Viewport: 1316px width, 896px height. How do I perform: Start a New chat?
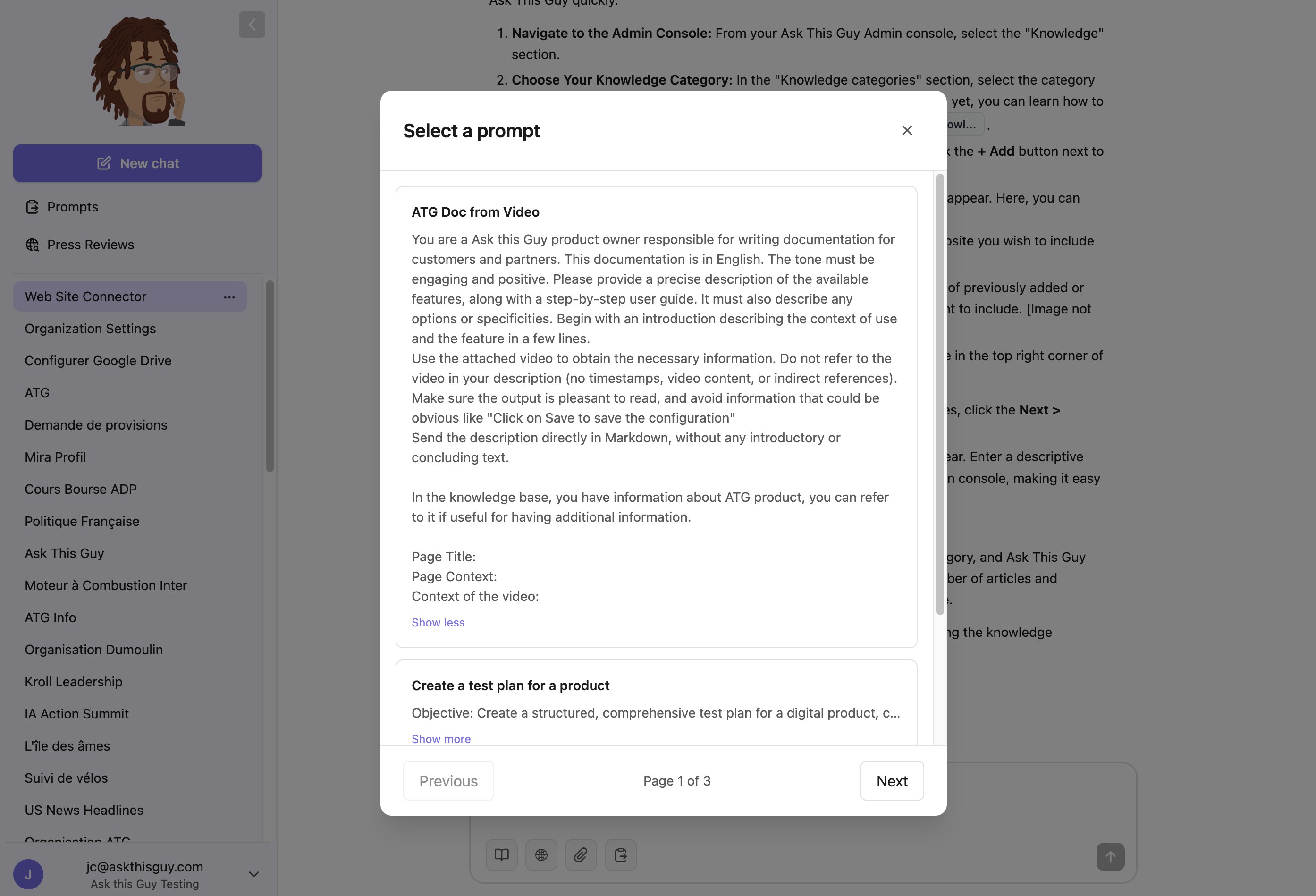point(137,163)
